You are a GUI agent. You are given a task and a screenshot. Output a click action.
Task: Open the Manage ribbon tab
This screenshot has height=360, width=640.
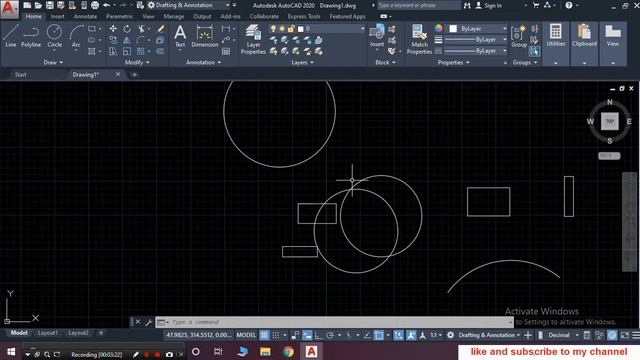point(174,16)
